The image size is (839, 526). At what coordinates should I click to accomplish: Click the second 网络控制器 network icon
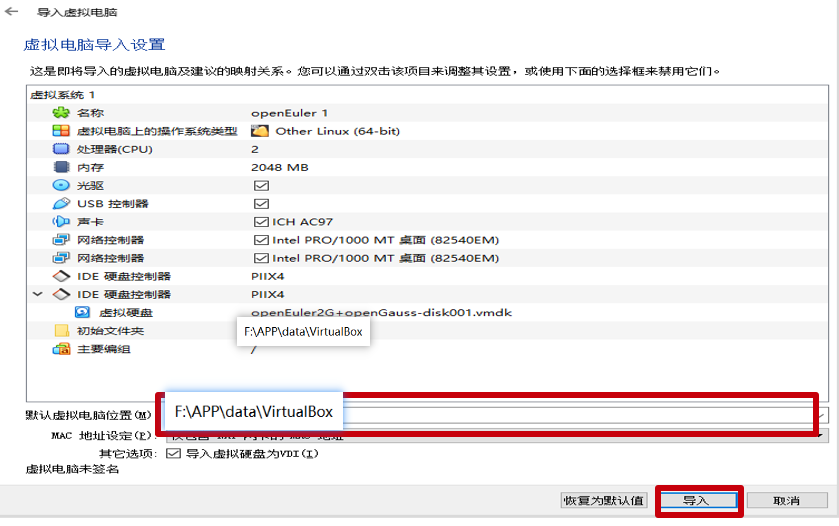pos(61,258)
